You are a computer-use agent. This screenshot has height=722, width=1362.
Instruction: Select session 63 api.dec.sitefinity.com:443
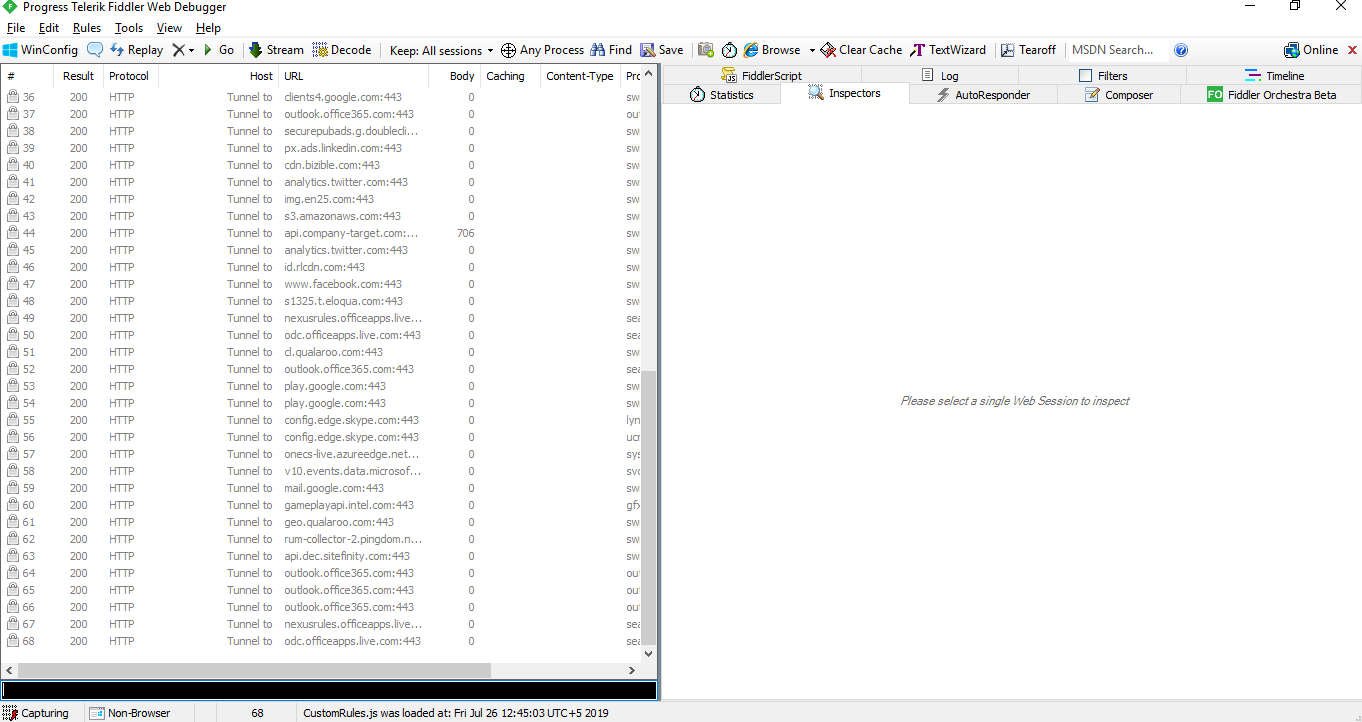[x=320, y=556]
